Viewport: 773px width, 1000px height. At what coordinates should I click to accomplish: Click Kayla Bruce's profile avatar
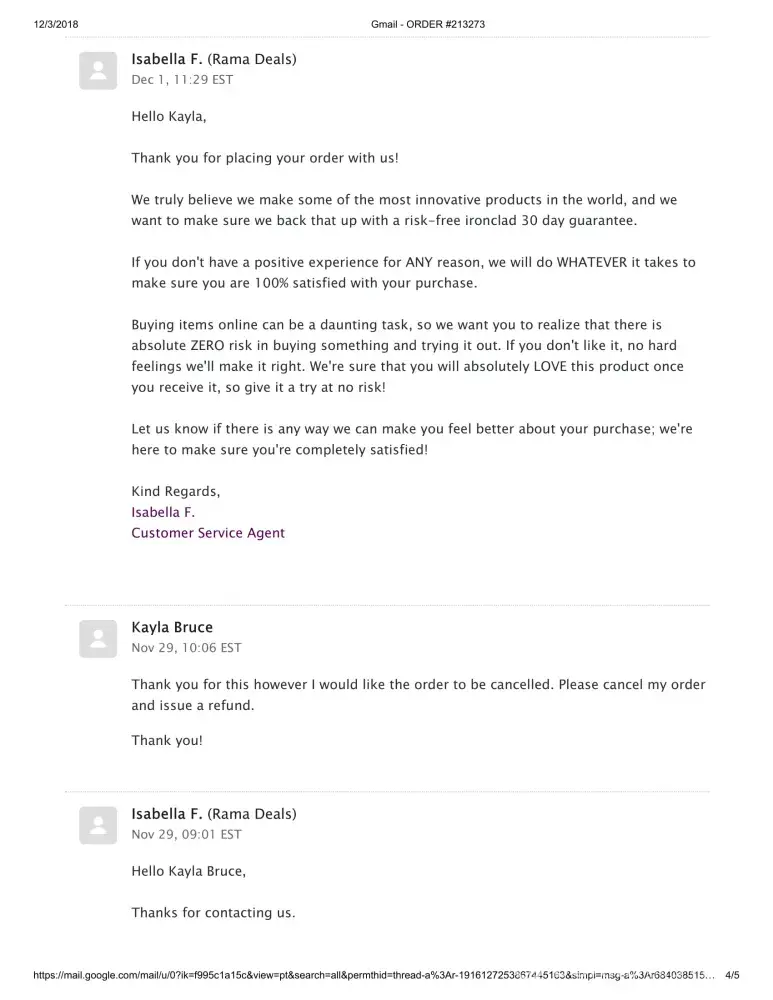[x=99, y=638]
